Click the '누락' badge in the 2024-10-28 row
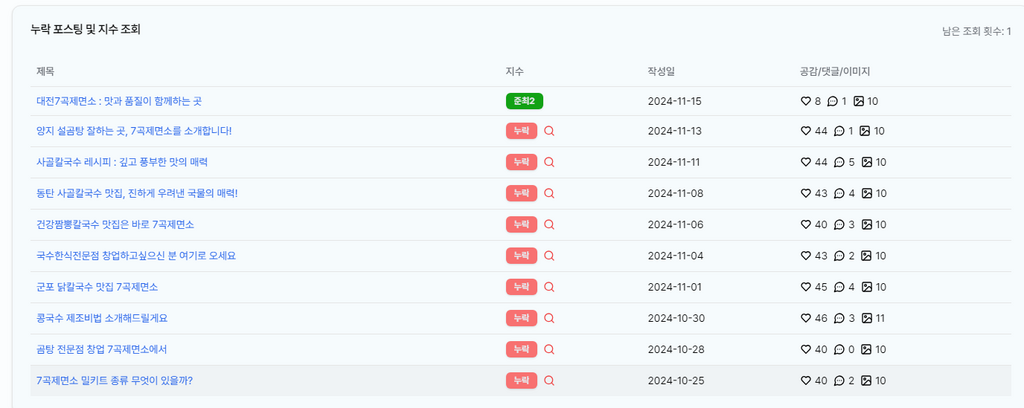This screenshot has width=1024, height=408. point(521,349)
